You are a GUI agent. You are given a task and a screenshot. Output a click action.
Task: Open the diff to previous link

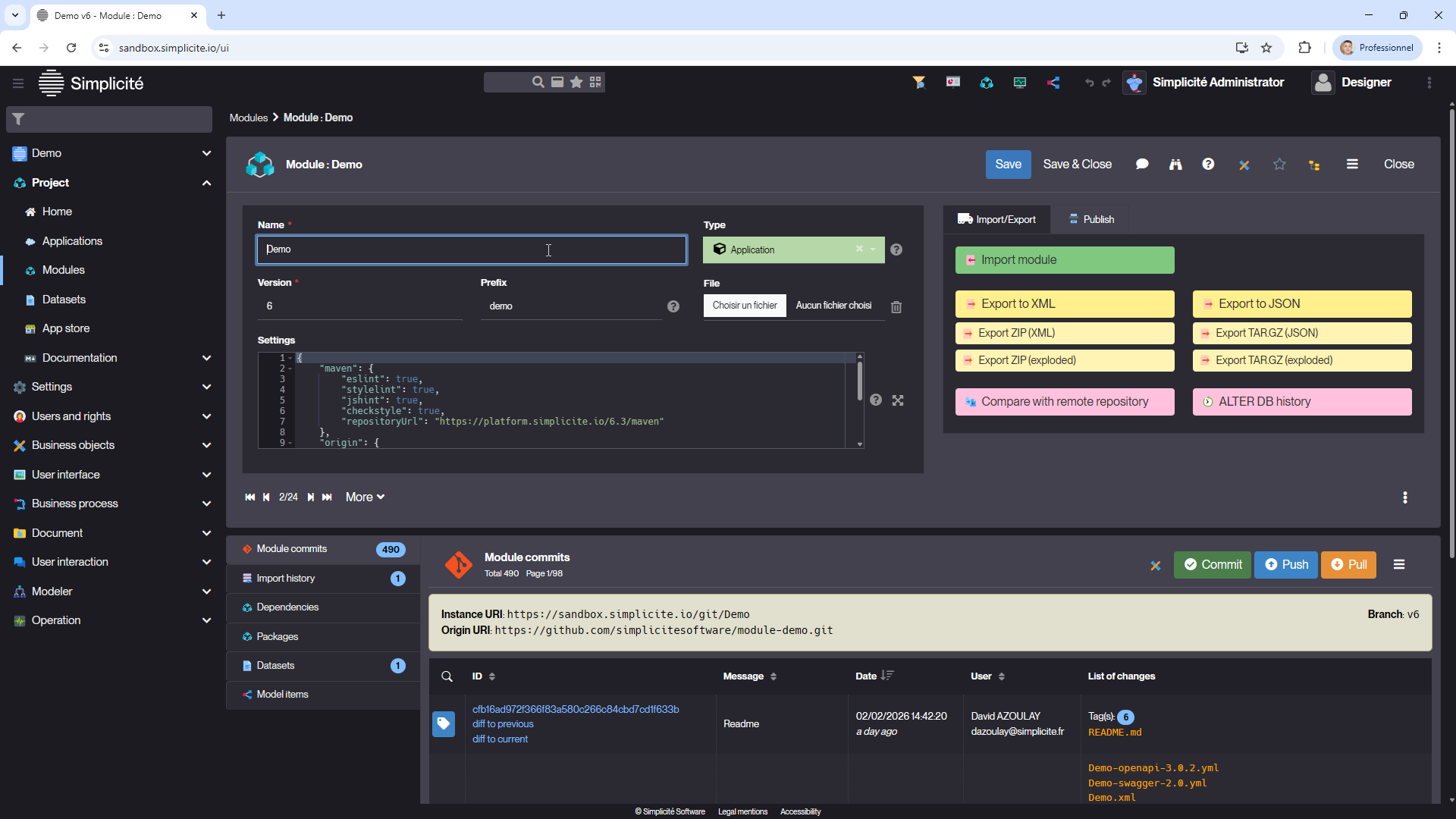point(503,724)
